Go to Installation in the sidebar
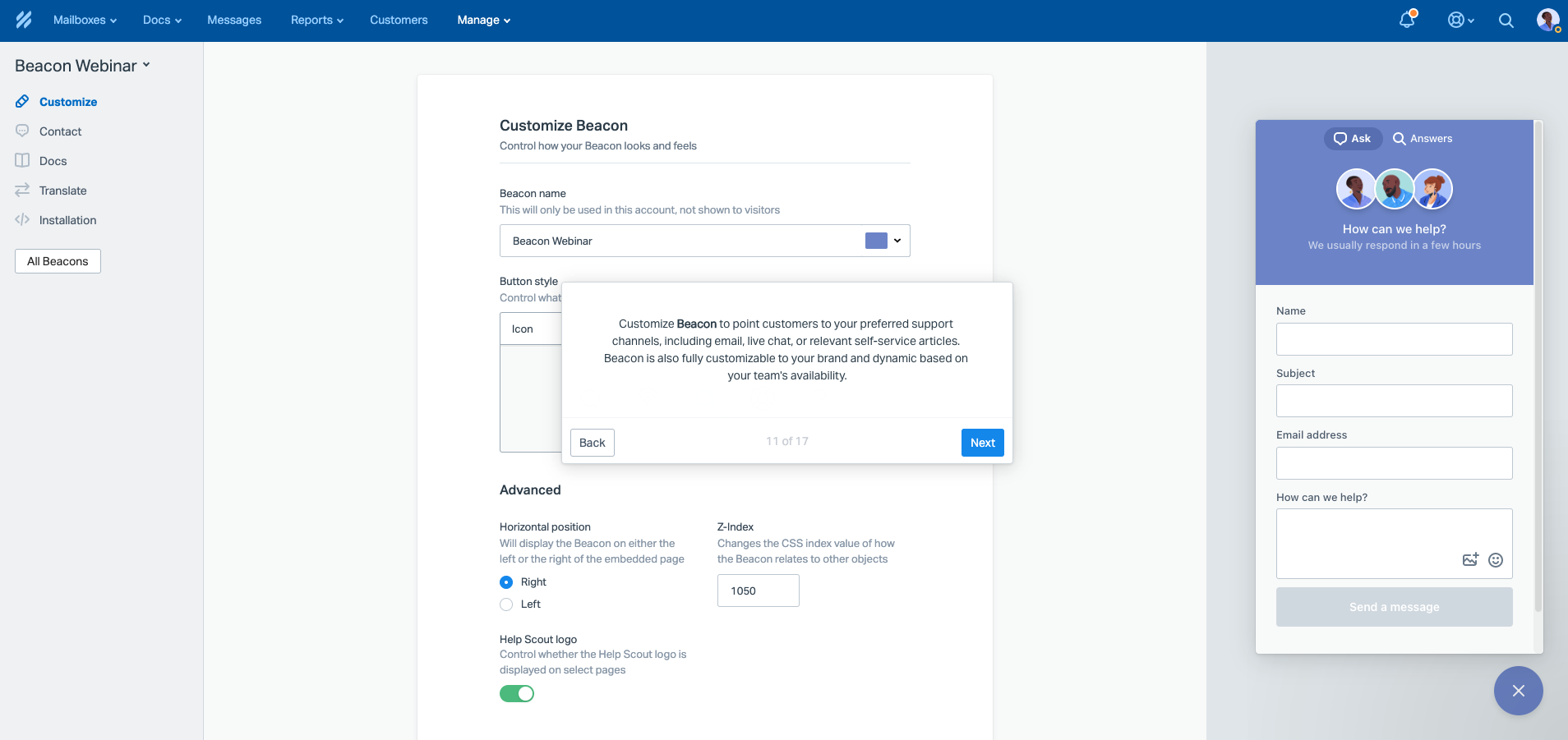 (x=68, y=220)
